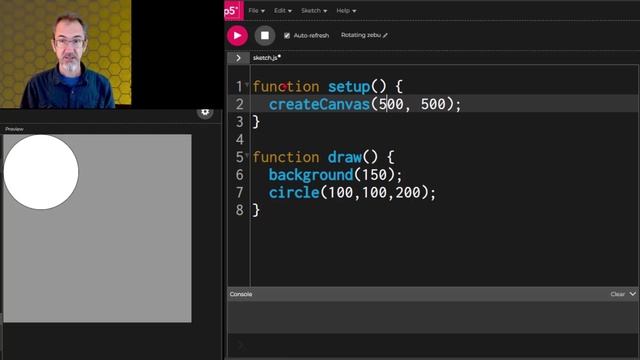This screenshot has height=360, width=640.
Task: Open the Sketch menu
Action: (x=314, y=11)
